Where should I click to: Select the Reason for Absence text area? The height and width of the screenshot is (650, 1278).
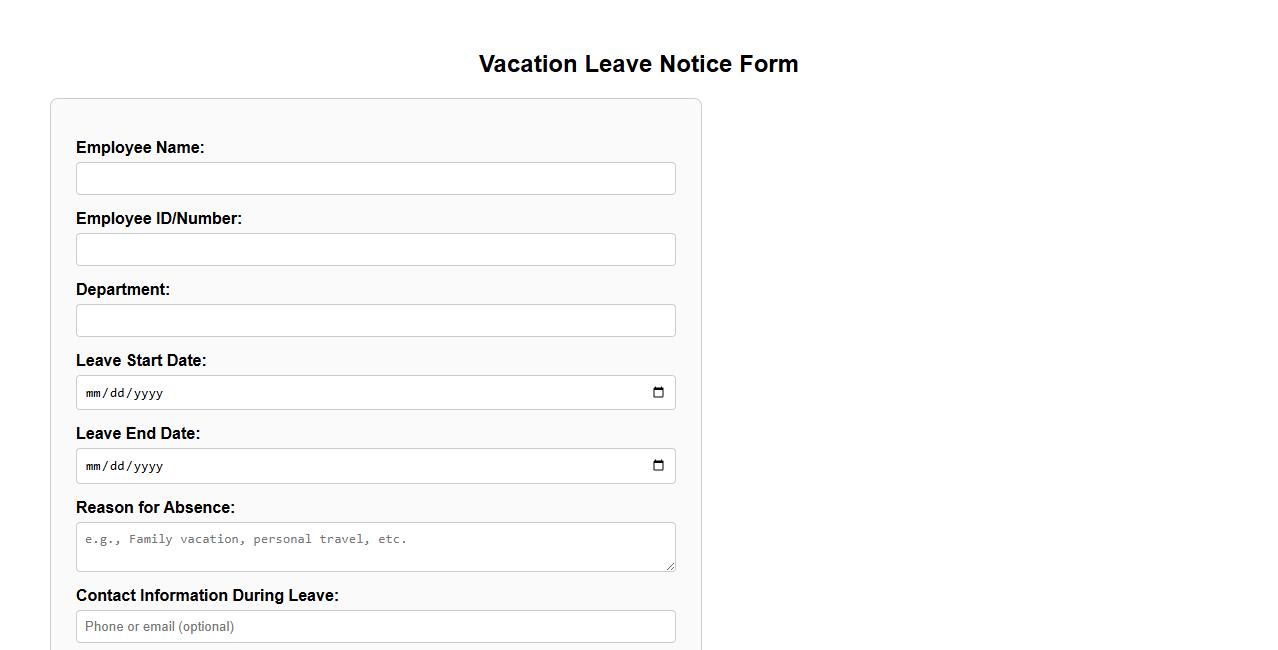coord(375,546)
